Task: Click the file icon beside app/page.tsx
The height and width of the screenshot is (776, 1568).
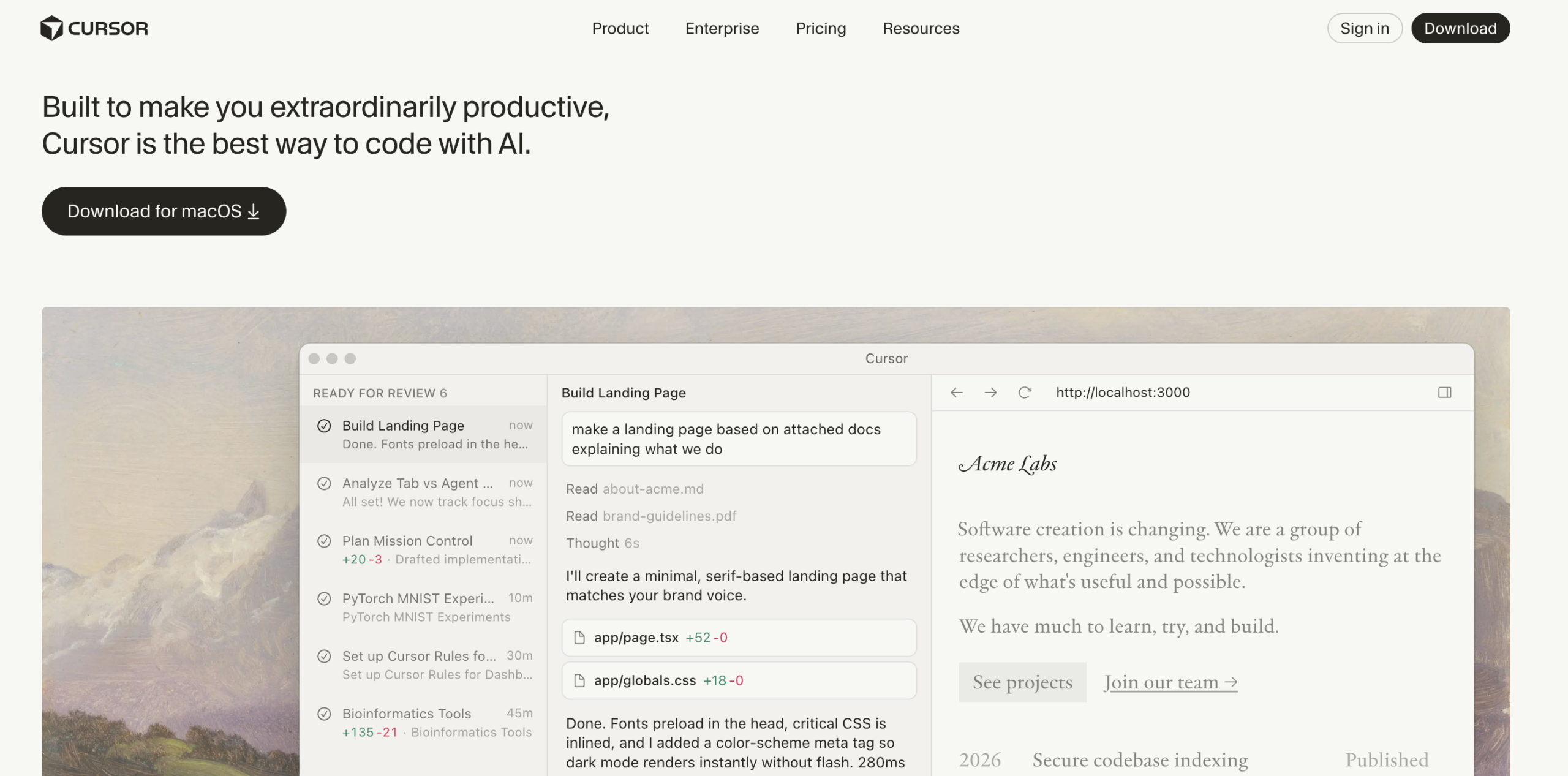Action: (x=579, y=638)
